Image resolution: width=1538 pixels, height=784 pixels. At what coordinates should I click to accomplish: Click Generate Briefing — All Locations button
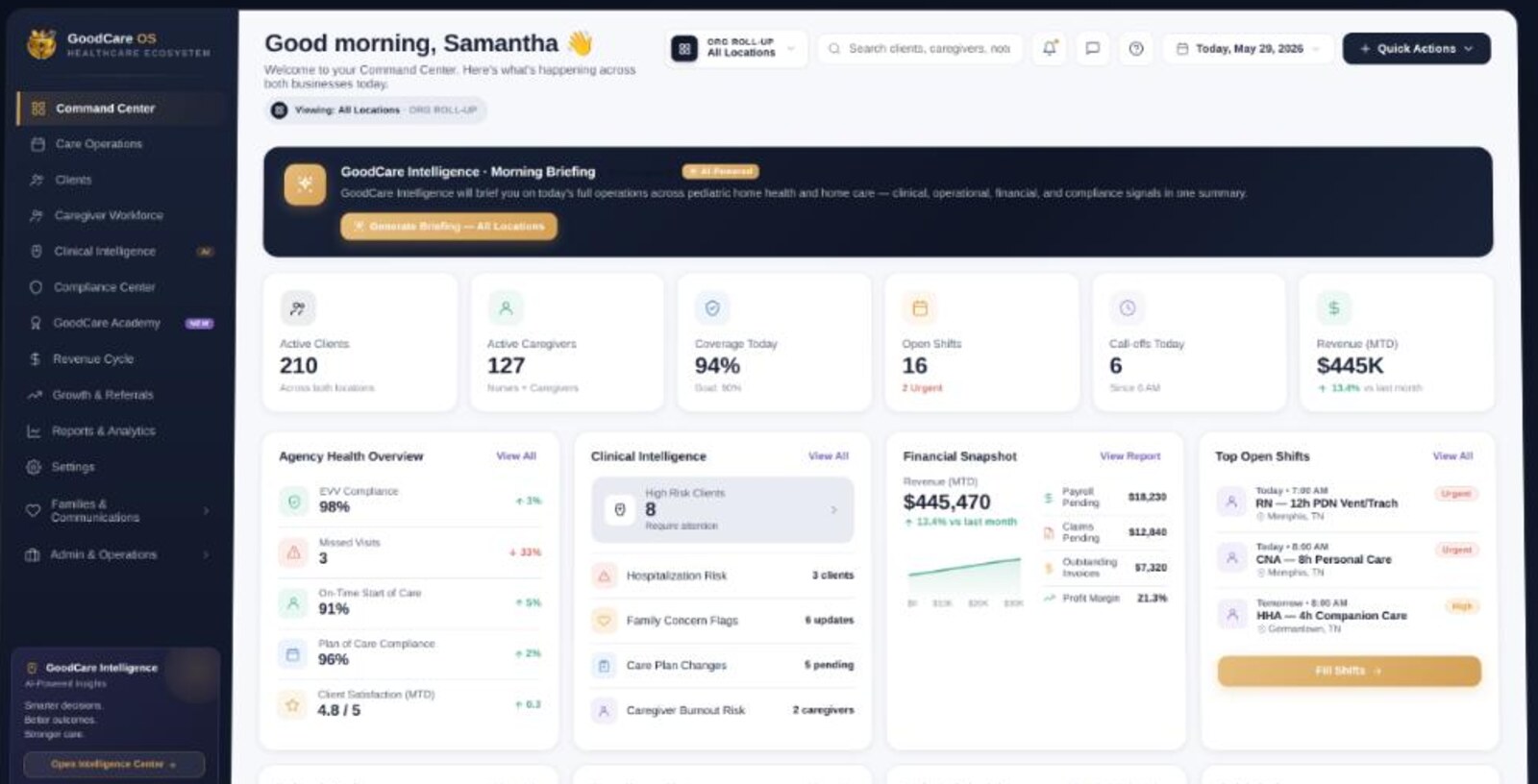coord(448,226)
